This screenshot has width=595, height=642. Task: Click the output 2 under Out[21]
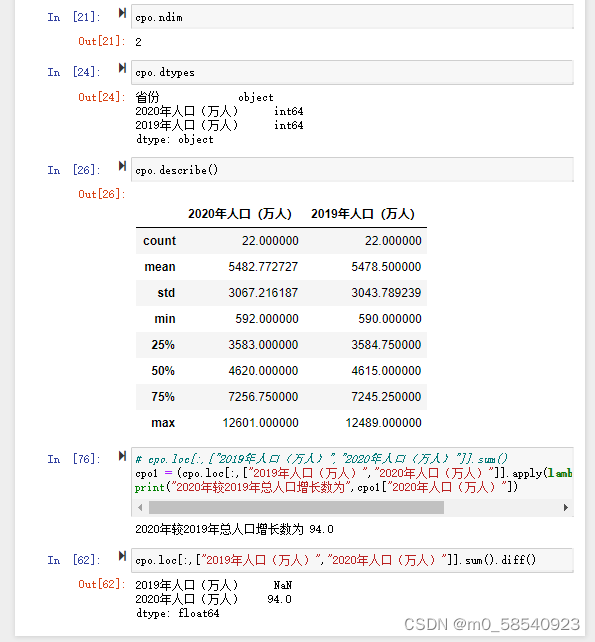tap(138, 42)
